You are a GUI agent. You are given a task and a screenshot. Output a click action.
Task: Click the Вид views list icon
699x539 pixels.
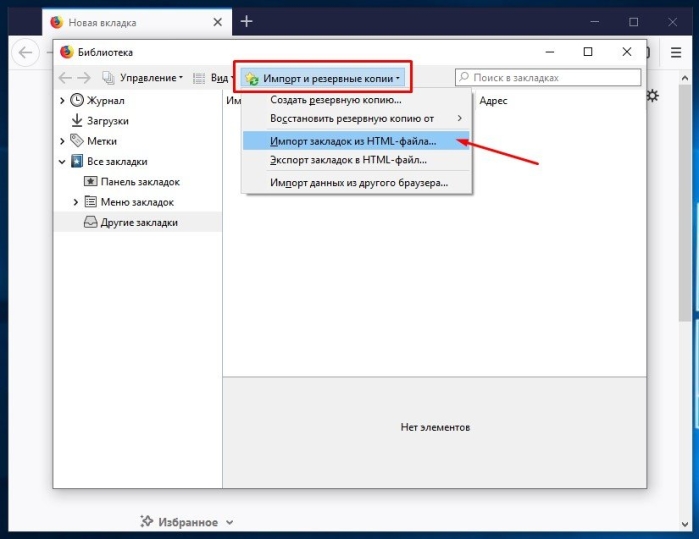(199, 78)
